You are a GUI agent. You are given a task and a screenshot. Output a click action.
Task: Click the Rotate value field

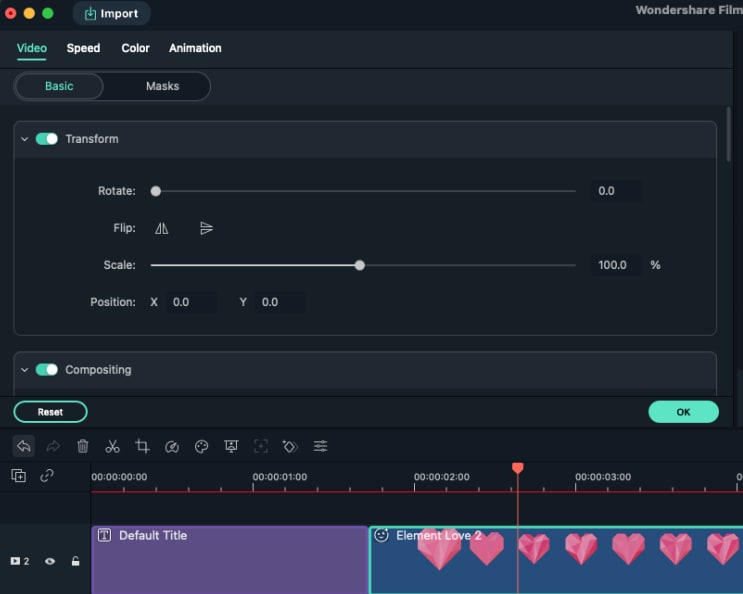[x=617, y=191]
